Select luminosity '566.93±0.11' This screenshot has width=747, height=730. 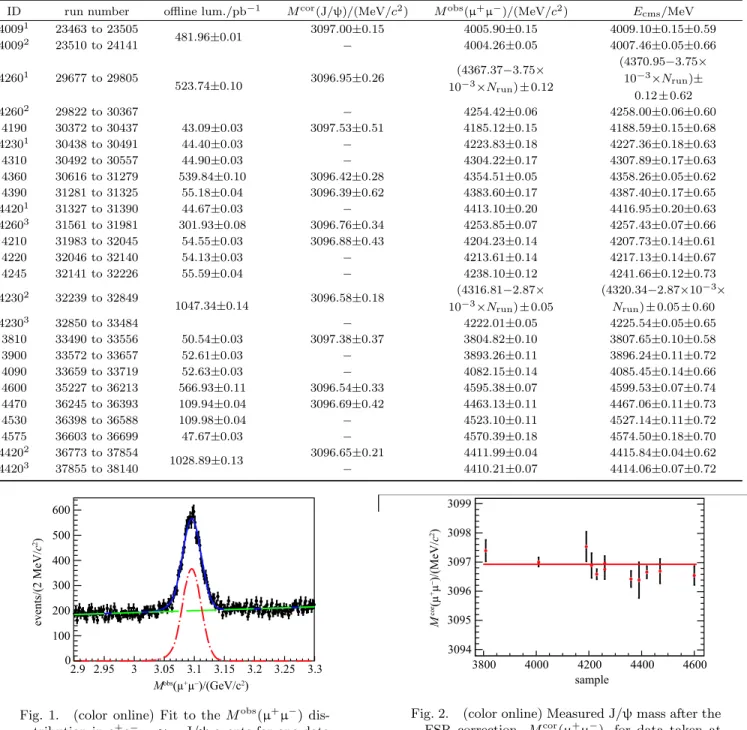click(x=212, y=388)
